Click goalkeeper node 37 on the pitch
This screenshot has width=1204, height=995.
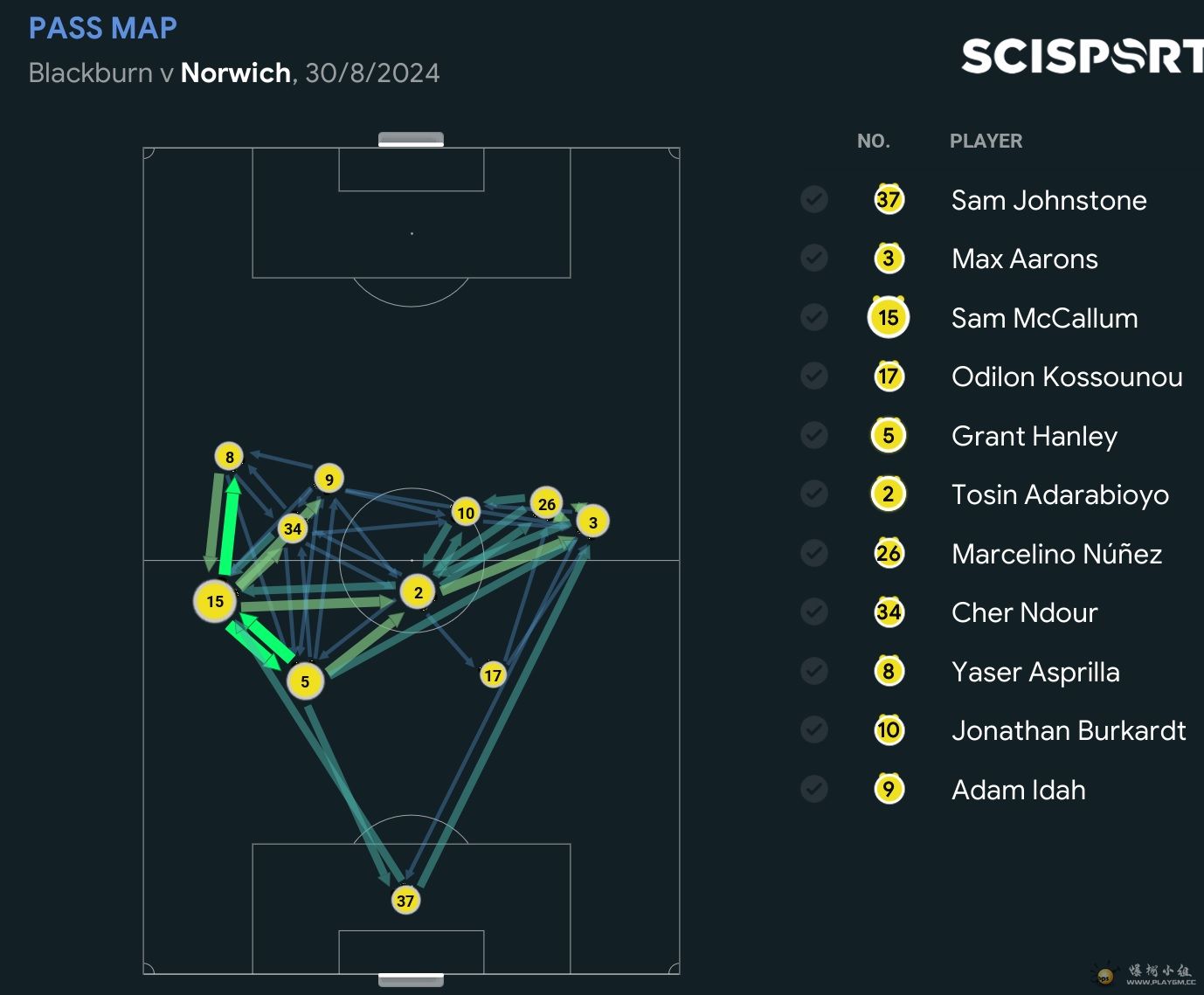coord(405,901)
